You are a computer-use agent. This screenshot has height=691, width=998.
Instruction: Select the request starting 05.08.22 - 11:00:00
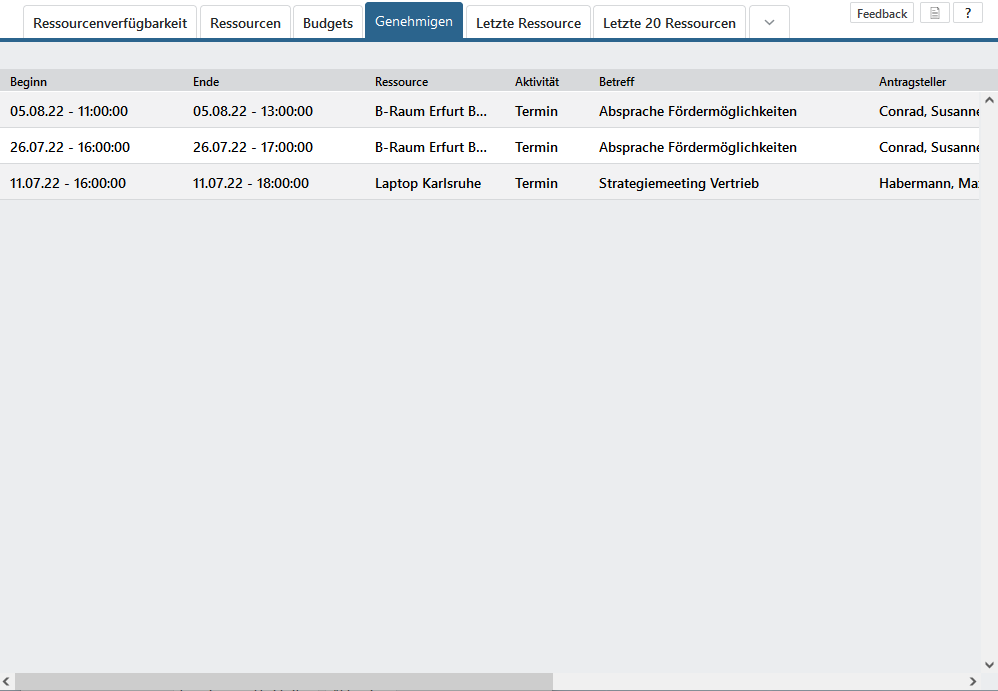[x=69, y=111]
